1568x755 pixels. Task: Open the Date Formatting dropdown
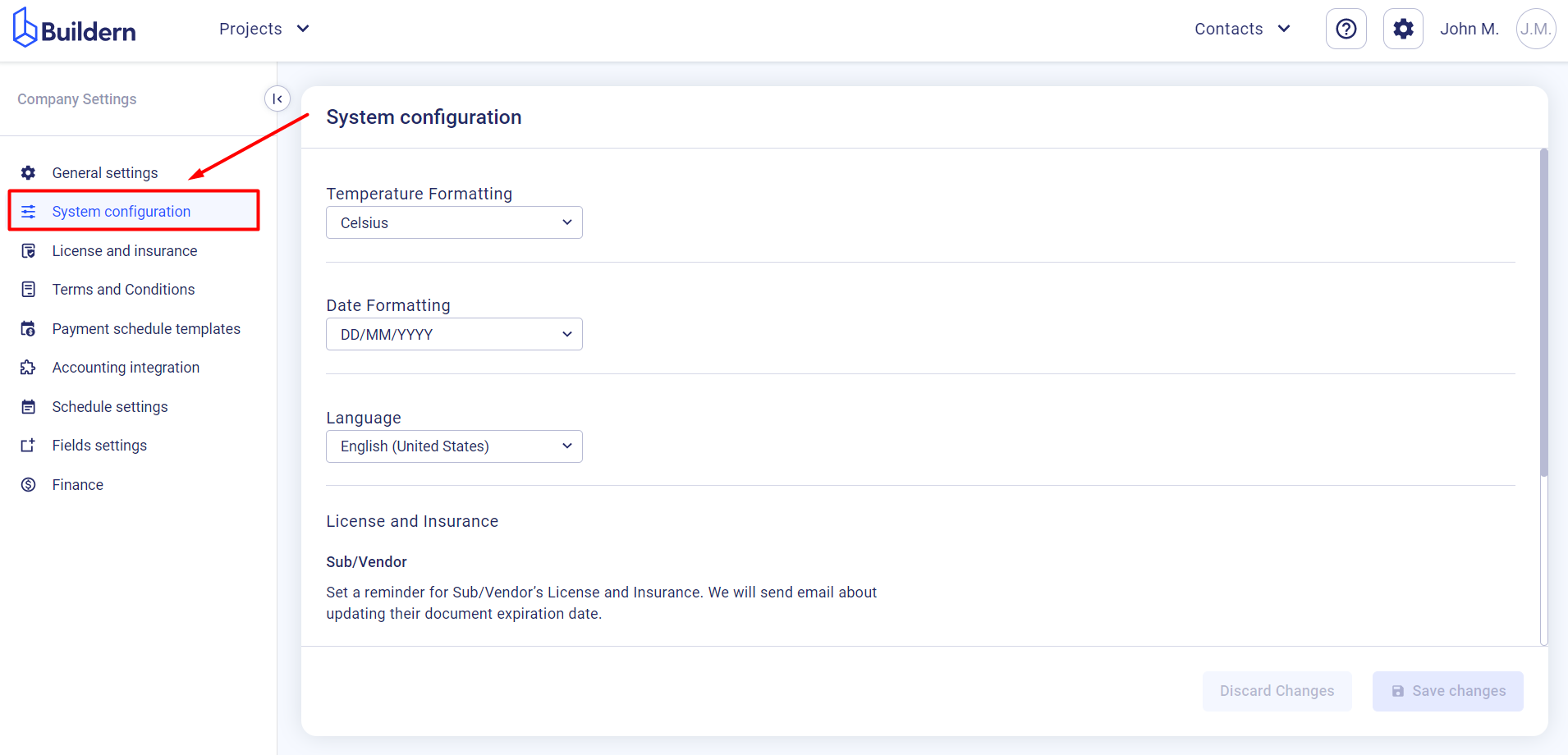pos(454,335)
